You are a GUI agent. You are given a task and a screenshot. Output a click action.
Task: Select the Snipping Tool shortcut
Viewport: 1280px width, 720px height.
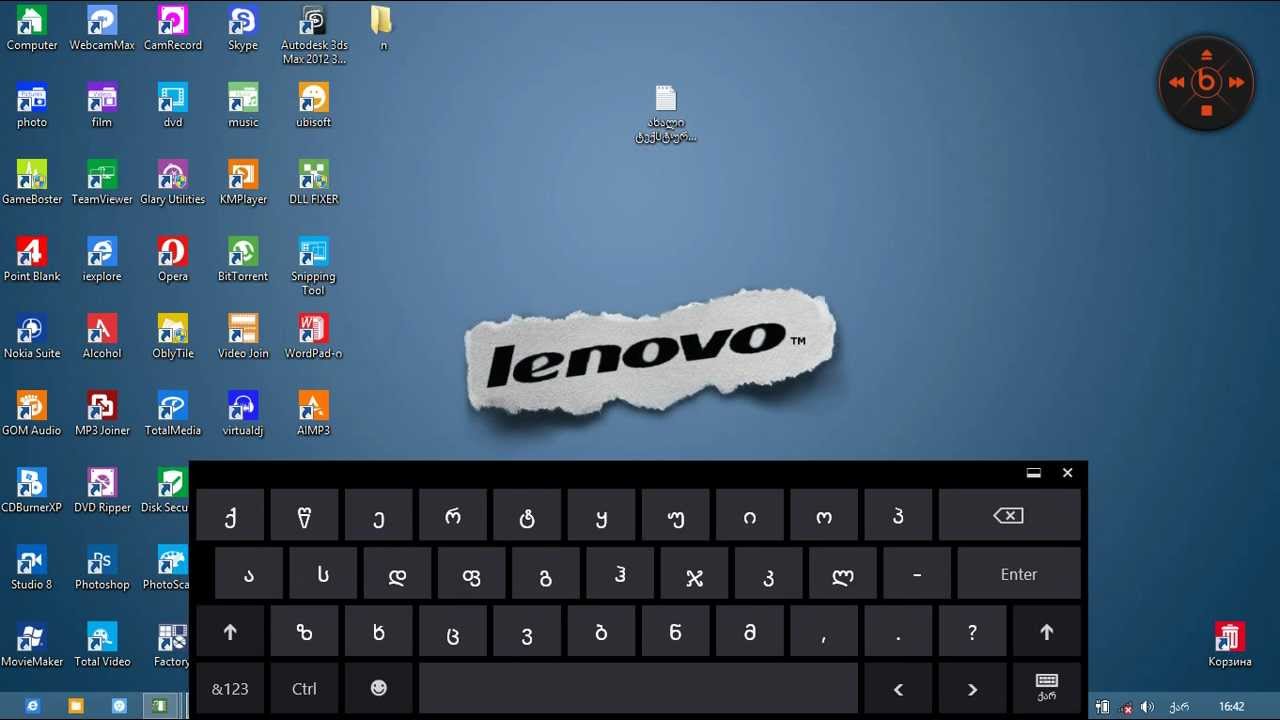[x=314, y=266]
